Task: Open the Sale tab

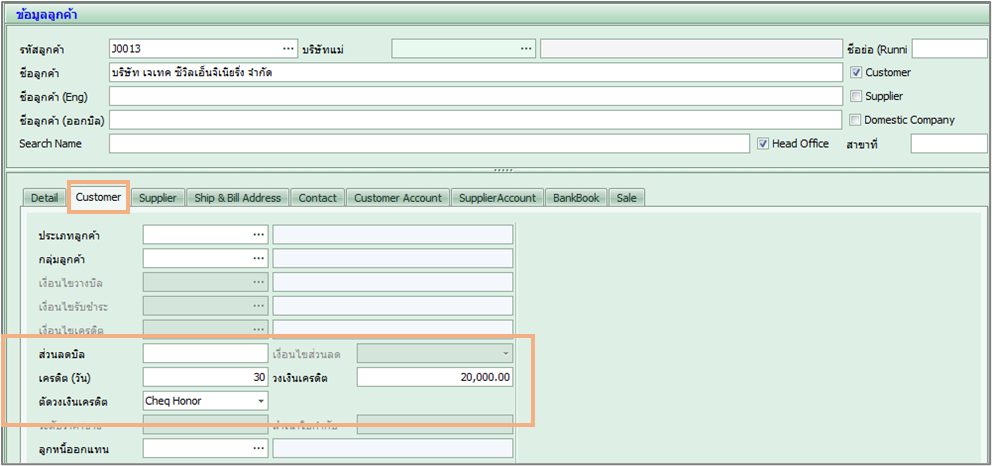Action: click(626, 198)
